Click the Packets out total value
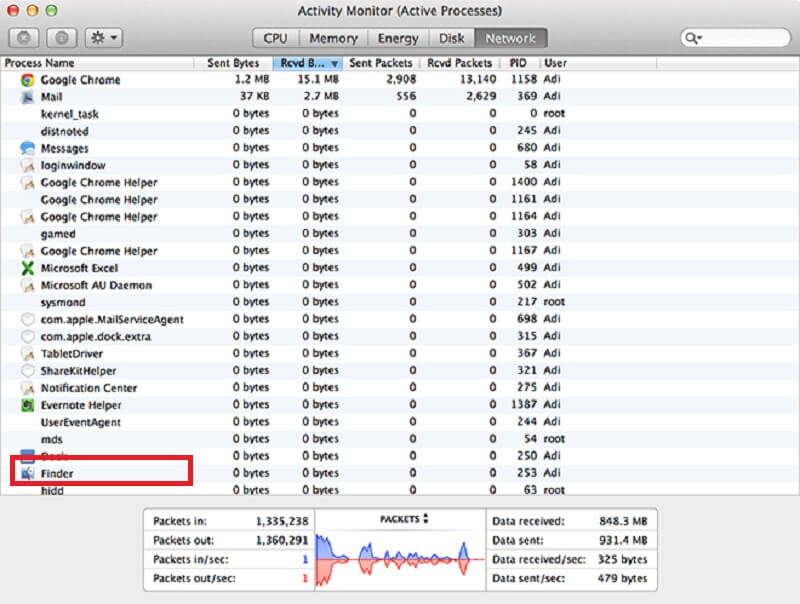This screenshot has width=800, height=604. pos(282,540)
